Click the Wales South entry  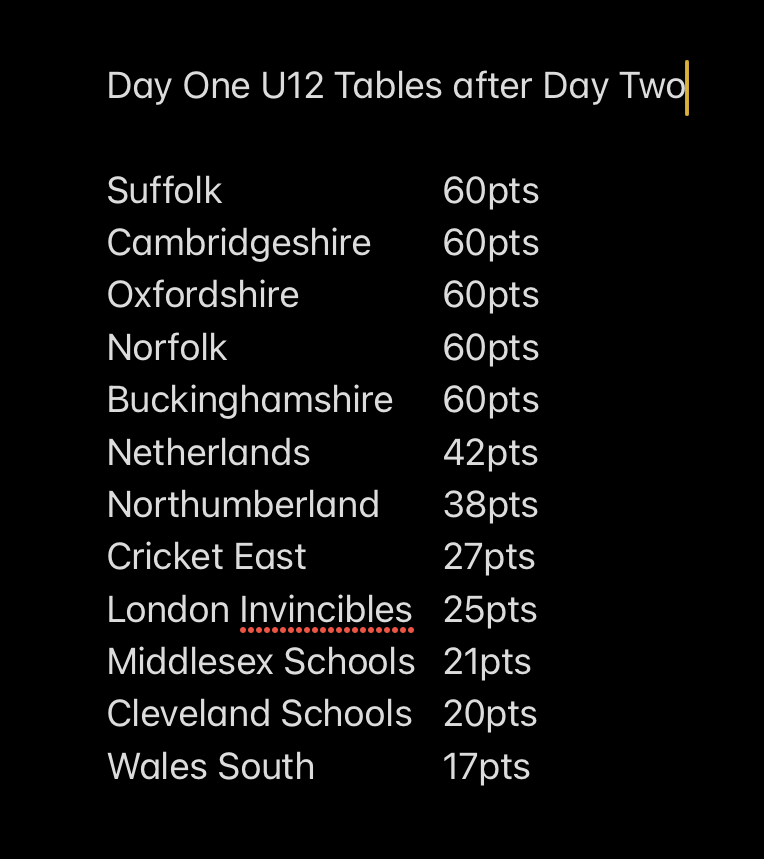(211, 766)
